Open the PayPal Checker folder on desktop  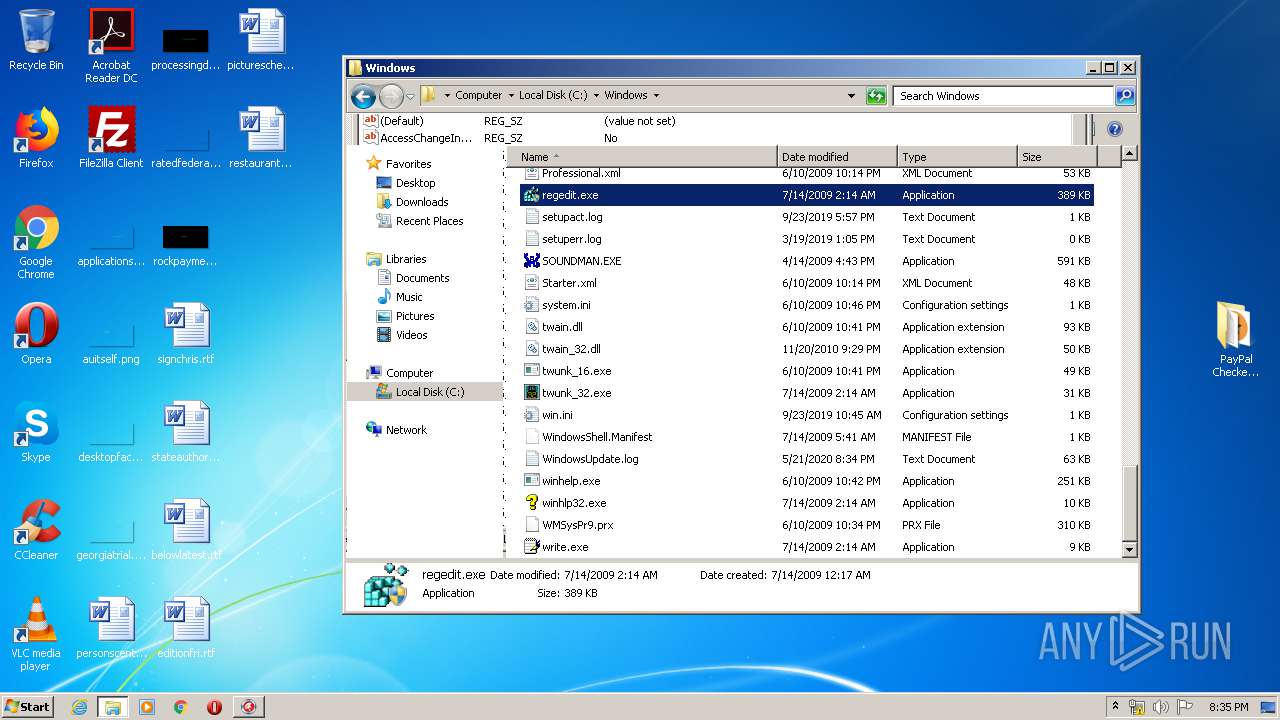point(1235,339)
